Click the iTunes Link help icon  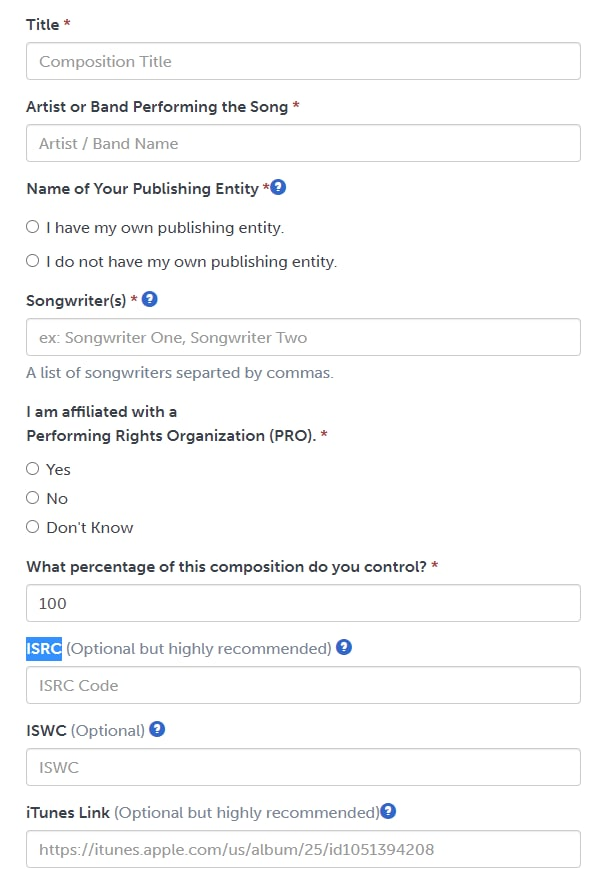tap(389, 811)
